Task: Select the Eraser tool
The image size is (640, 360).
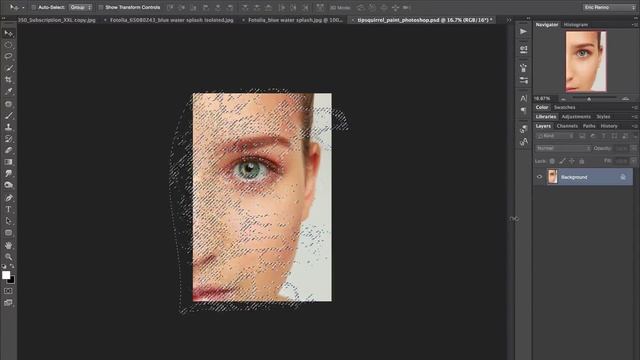Action: pos(9,150)
